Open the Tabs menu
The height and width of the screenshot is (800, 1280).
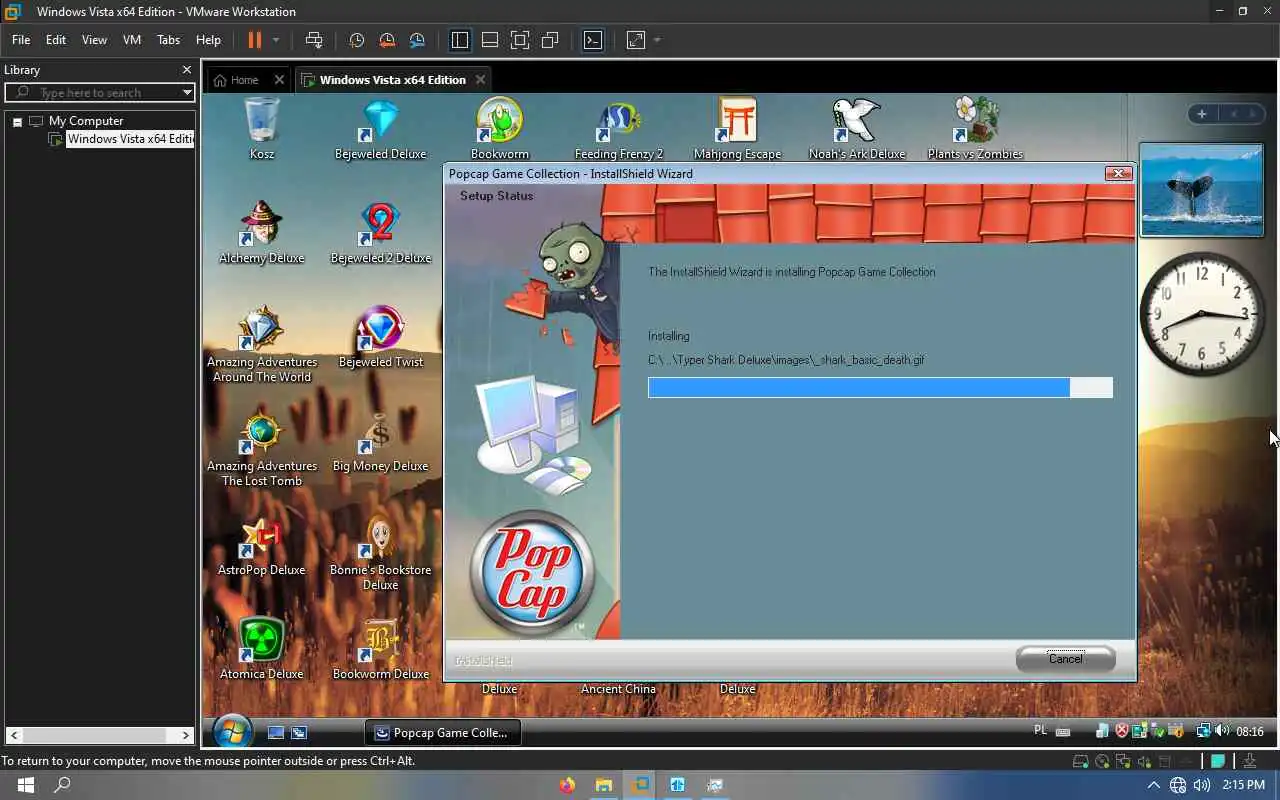168,40
